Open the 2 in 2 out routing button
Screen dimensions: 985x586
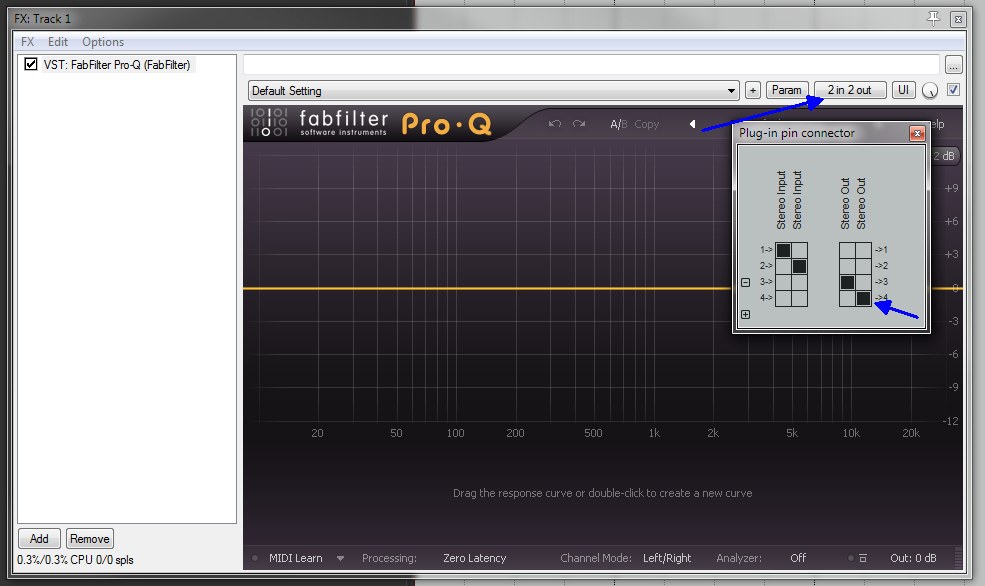[x=849, y=90]
